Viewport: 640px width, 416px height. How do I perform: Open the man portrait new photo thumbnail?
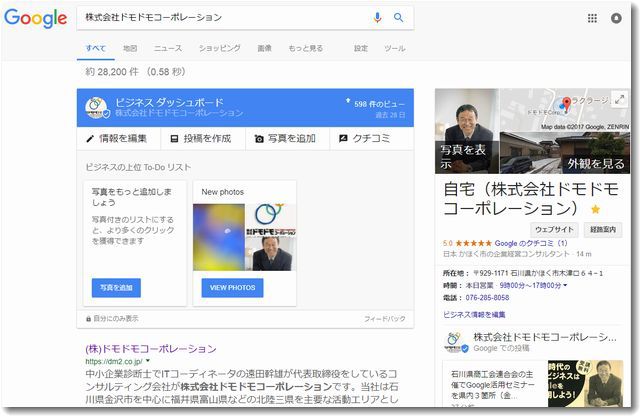271,254
